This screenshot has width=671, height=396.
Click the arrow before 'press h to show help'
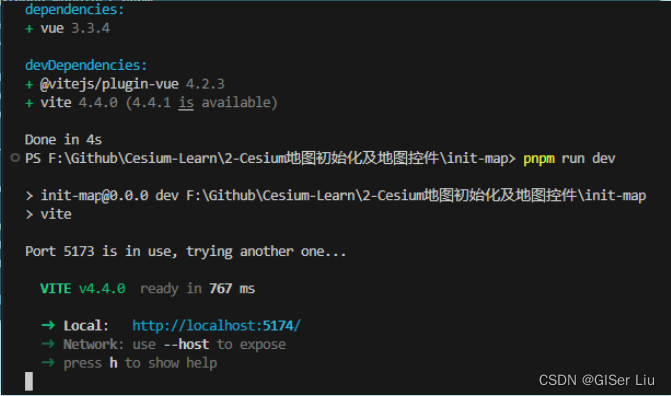pos(48,363)
